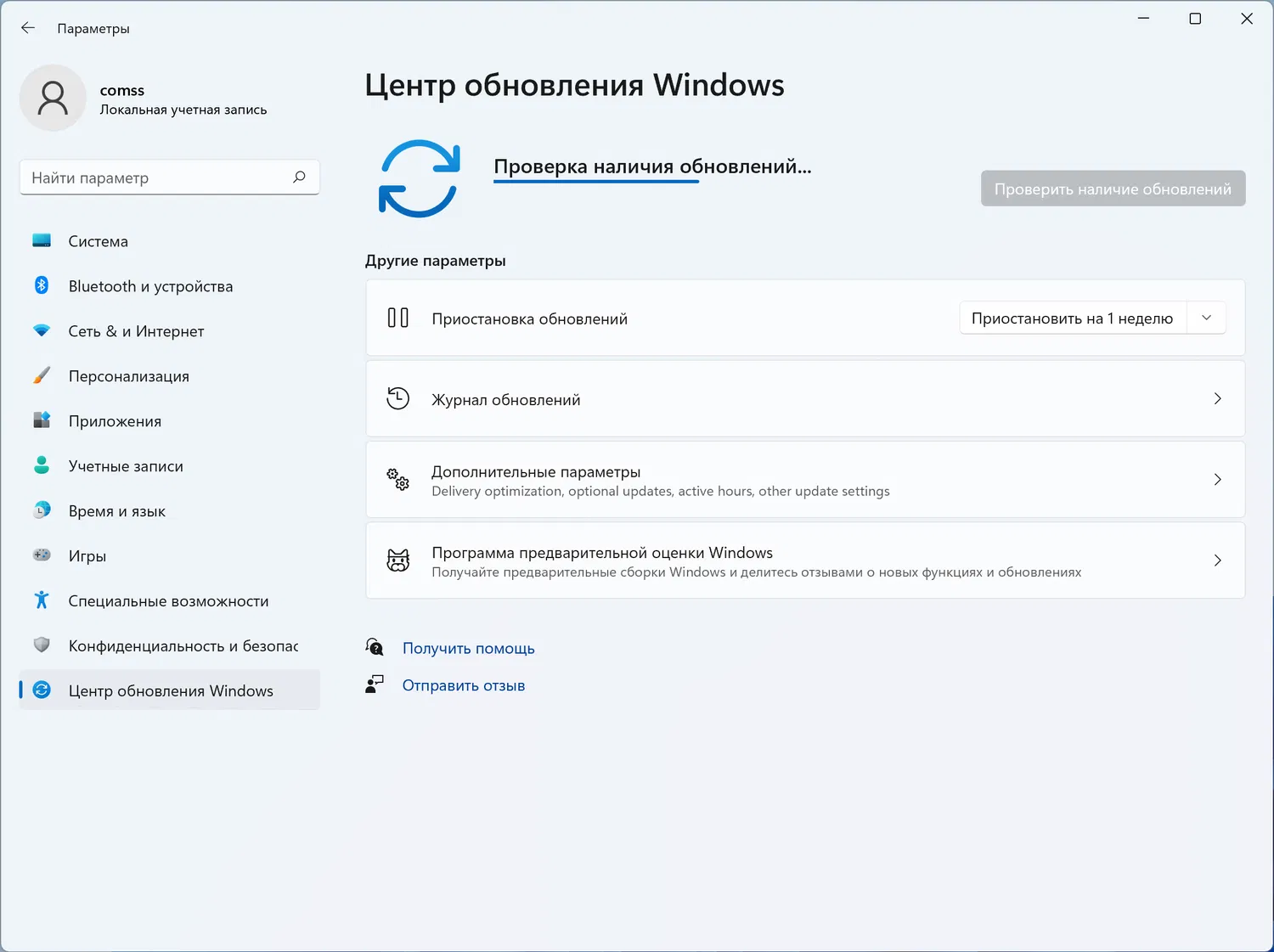Image resolution: width=1274 pixels, height=952 pixels.
Task: Expand Дополнительные параметры via its chevron
Action: [1217, 479]
